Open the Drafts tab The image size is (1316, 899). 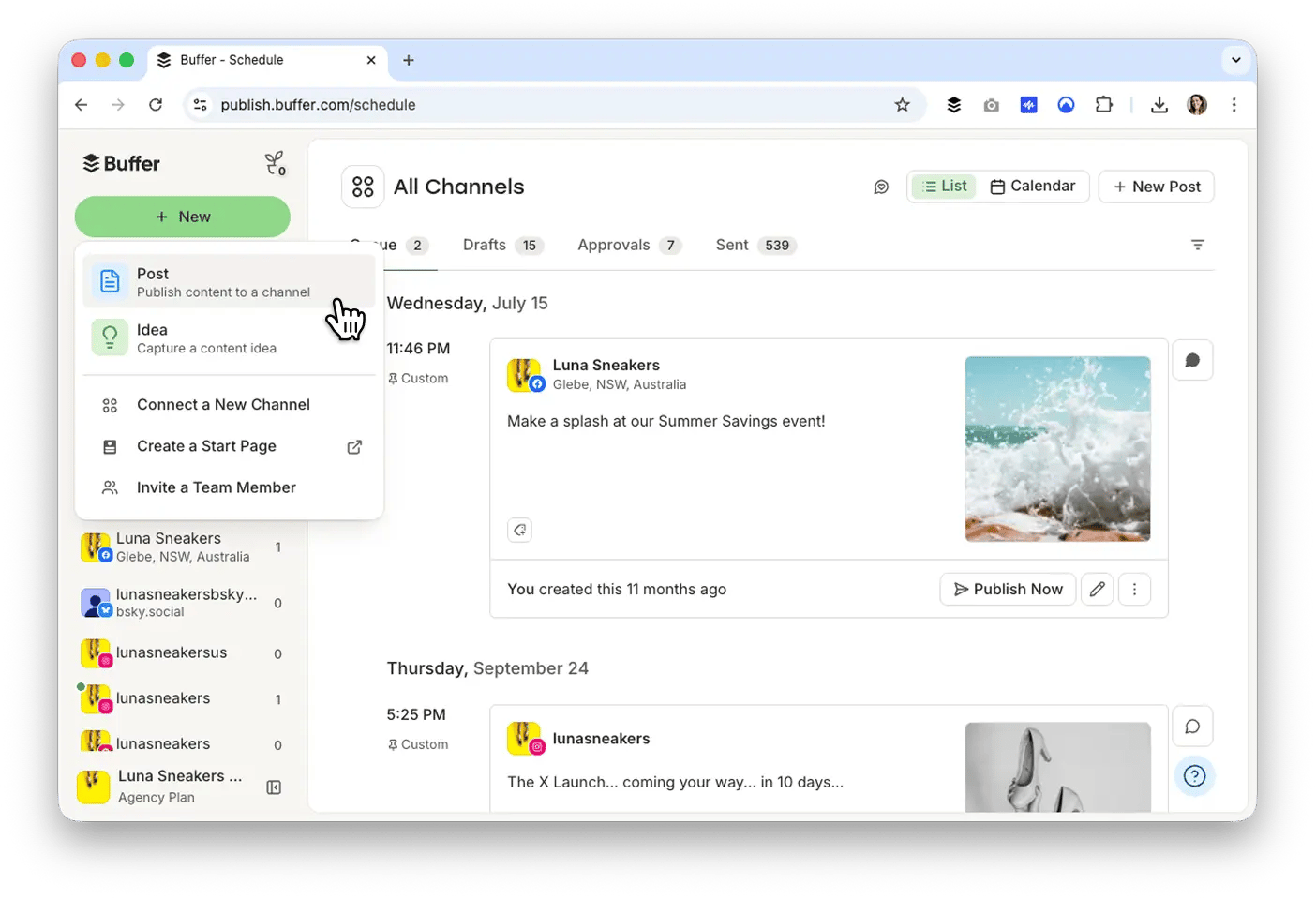click(502, 246)
